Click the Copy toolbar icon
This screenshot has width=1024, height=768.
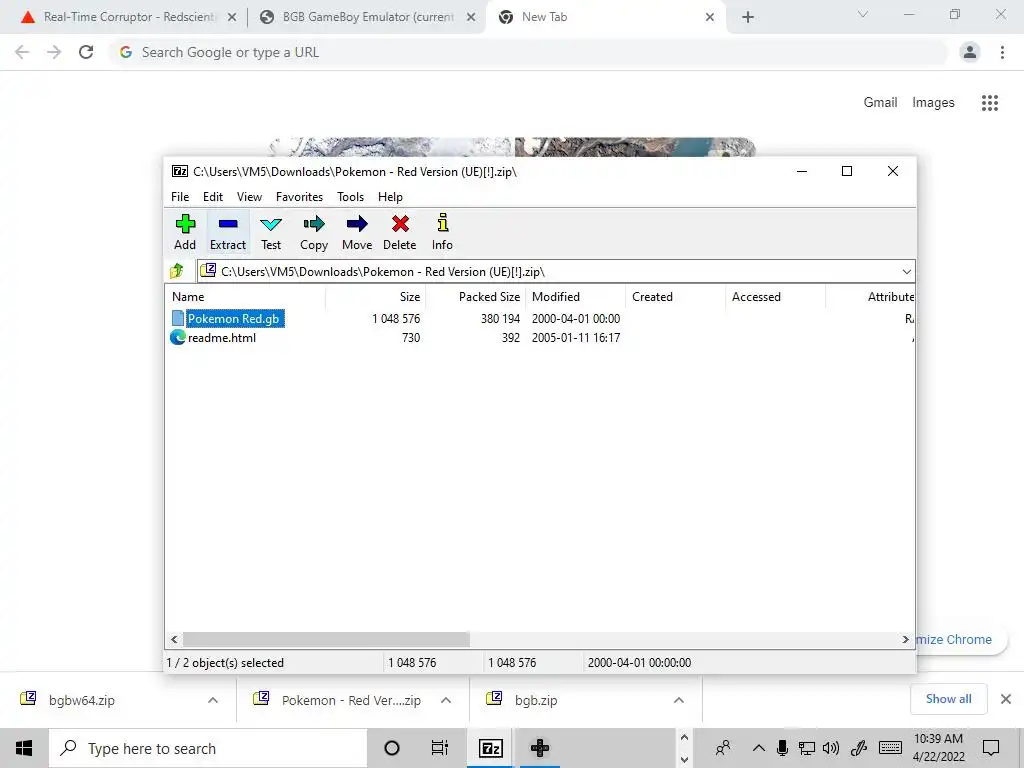[313, 232]
